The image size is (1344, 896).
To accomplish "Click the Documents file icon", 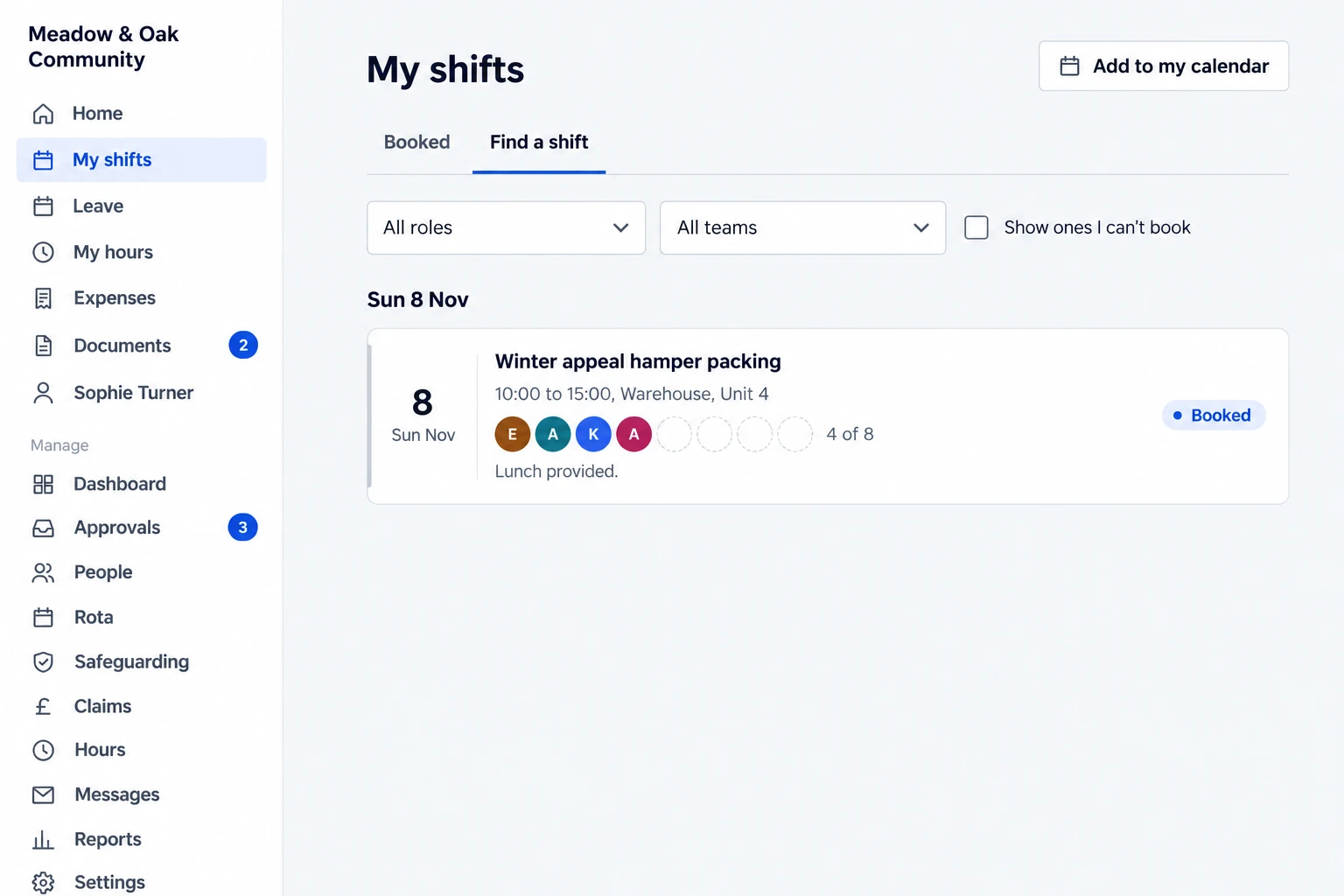I will coord(43,346).
